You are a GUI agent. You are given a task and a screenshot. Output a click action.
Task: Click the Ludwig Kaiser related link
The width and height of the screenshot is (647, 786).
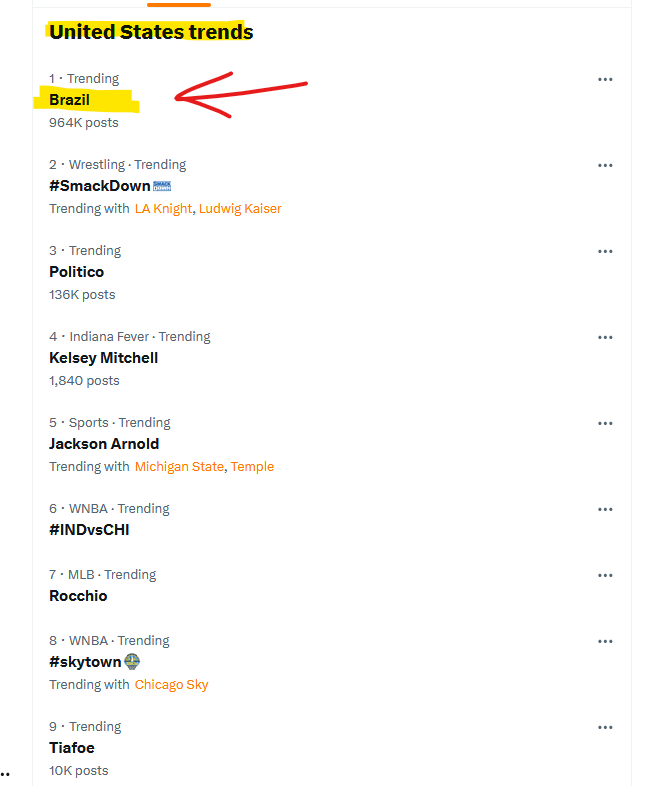click(x=240, y=209)
